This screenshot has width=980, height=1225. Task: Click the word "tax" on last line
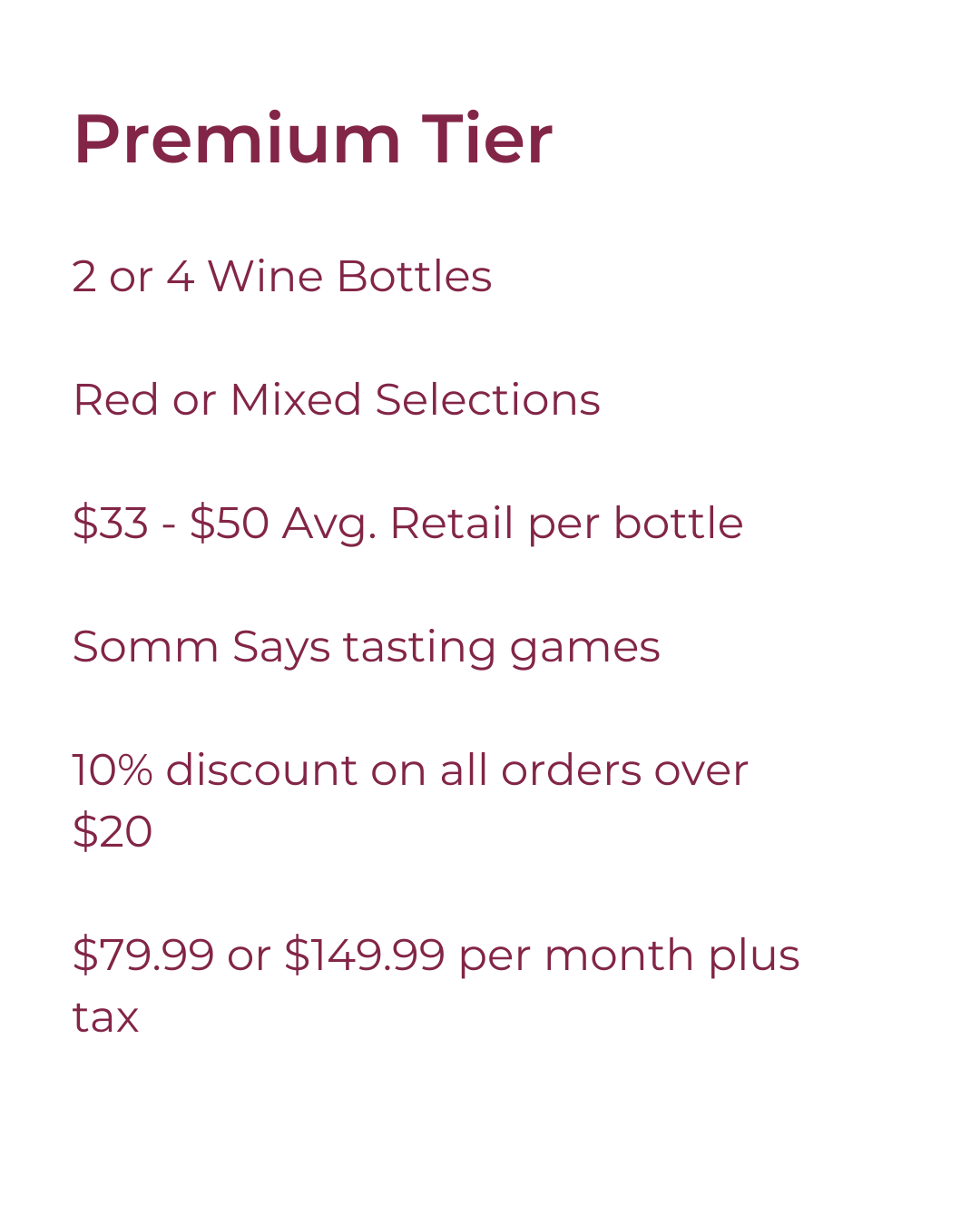(x=105, y=1016)
